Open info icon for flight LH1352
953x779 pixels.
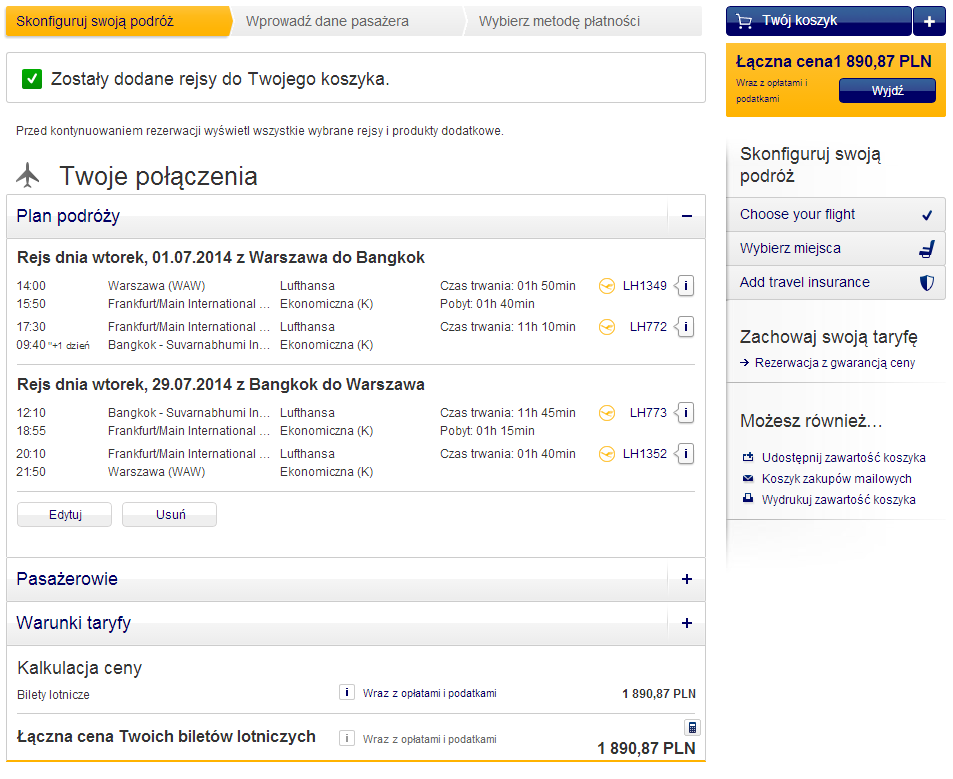coord(686,454)
